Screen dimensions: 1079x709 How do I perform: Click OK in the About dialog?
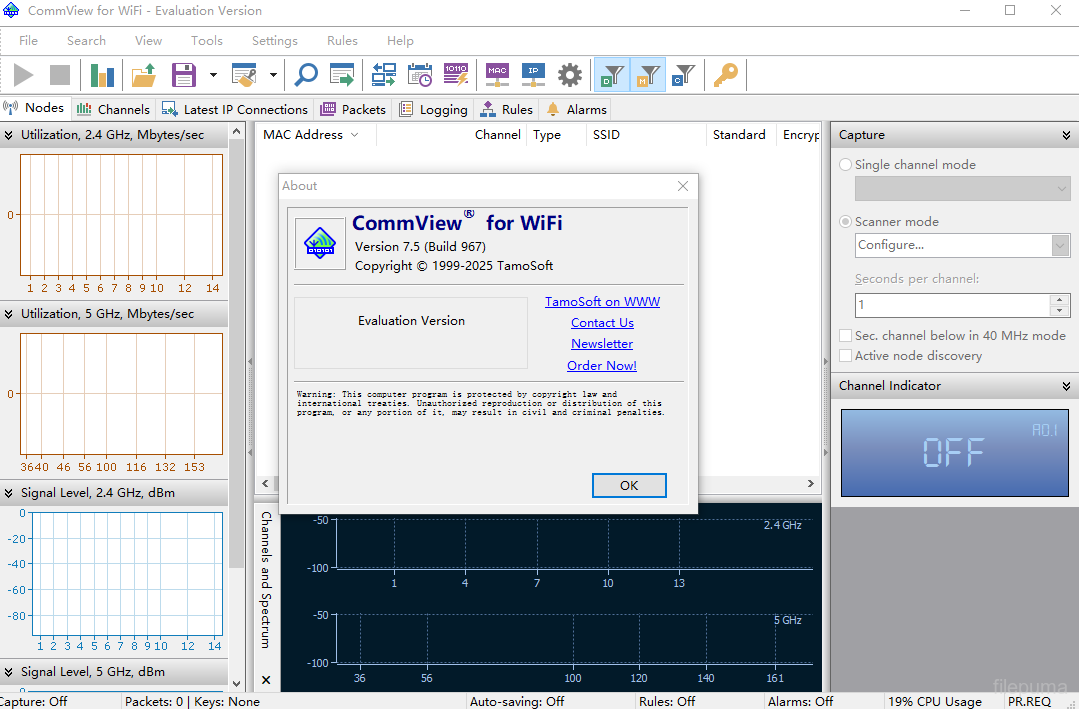point(629,485)
